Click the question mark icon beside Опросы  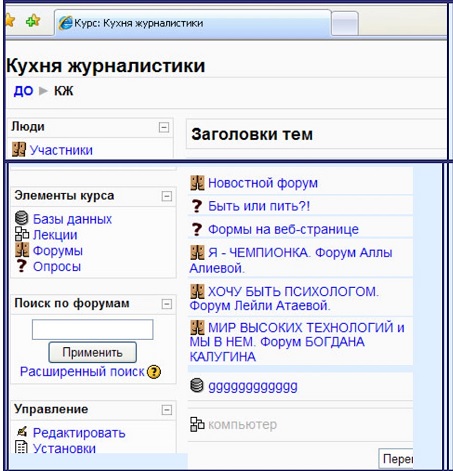[22, 266]
